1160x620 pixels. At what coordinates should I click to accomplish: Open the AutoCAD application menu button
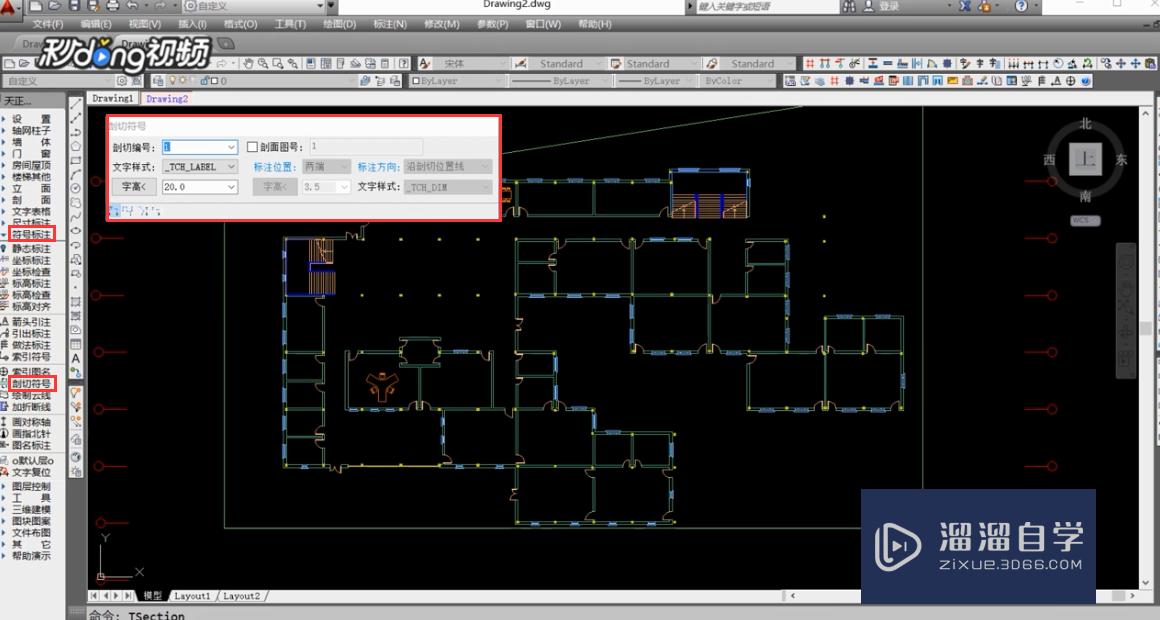pos(9,7)
